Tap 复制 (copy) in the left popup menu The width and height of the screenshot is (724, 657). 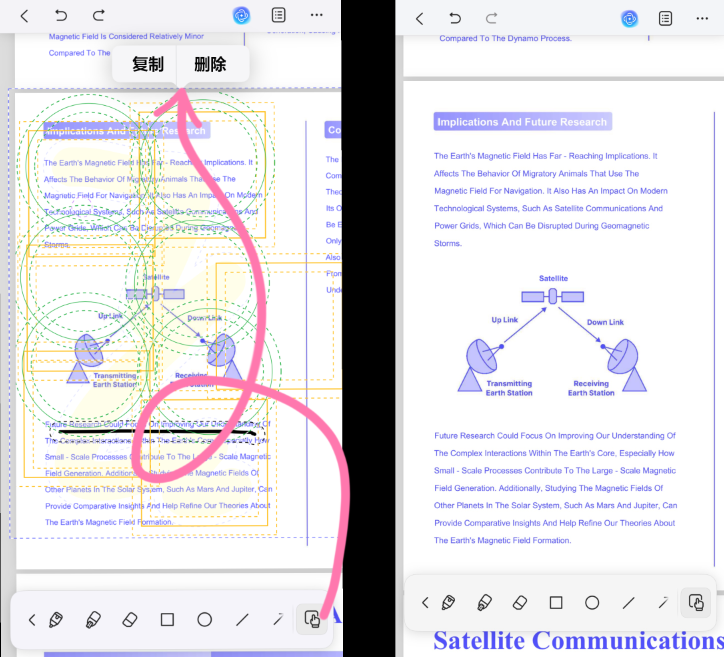[x=148, y=65]
